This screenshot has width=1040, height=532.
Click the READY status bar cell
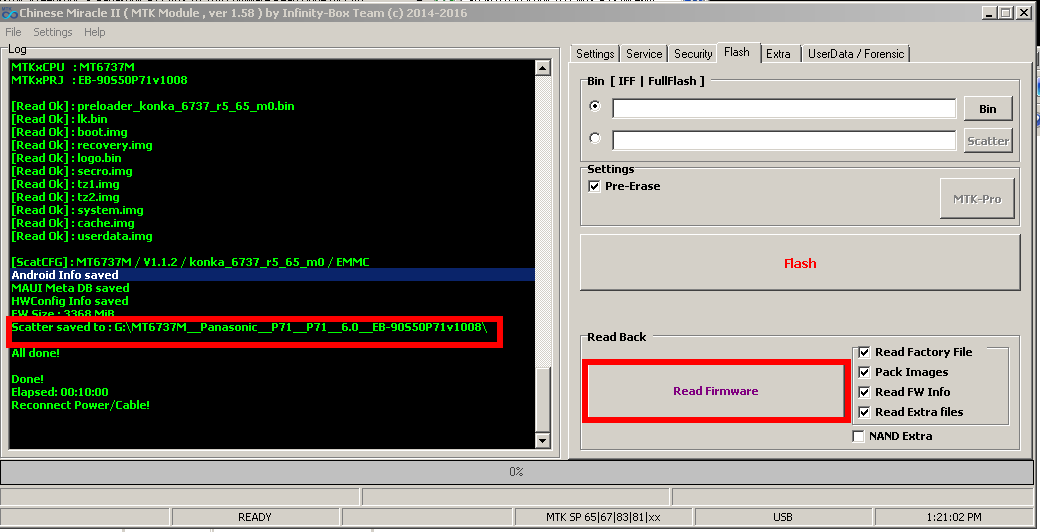[x=255, y=517]
